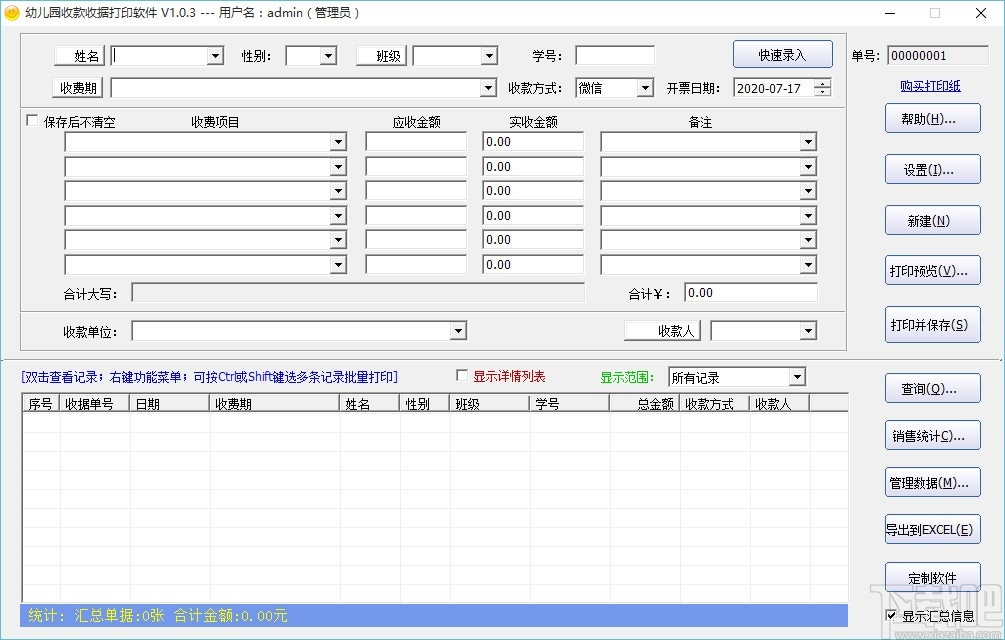The image size is (1005, 640).
Task: Open the 购买打印纸 link
Action: pyautogui.click(x=932, y=84)
